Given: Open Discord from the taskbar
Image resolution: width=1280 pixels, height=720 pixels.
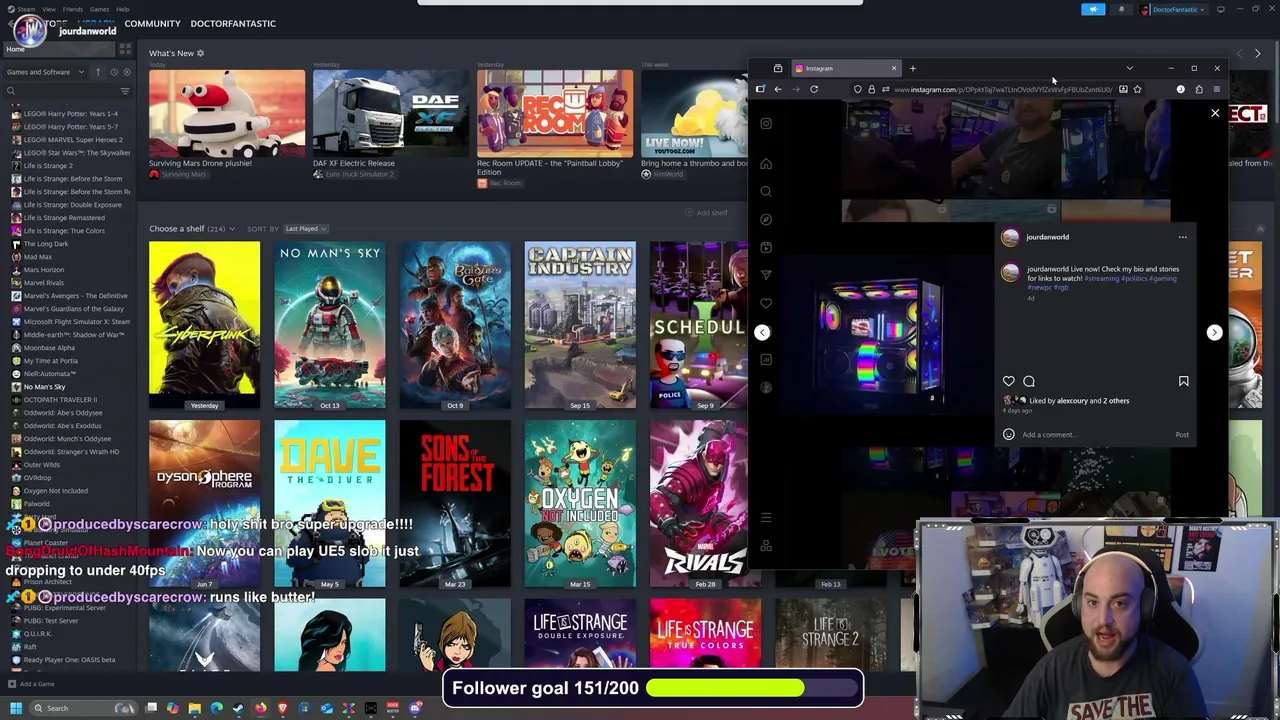Looking at the screenshot, I should click(x=415, y=708).
